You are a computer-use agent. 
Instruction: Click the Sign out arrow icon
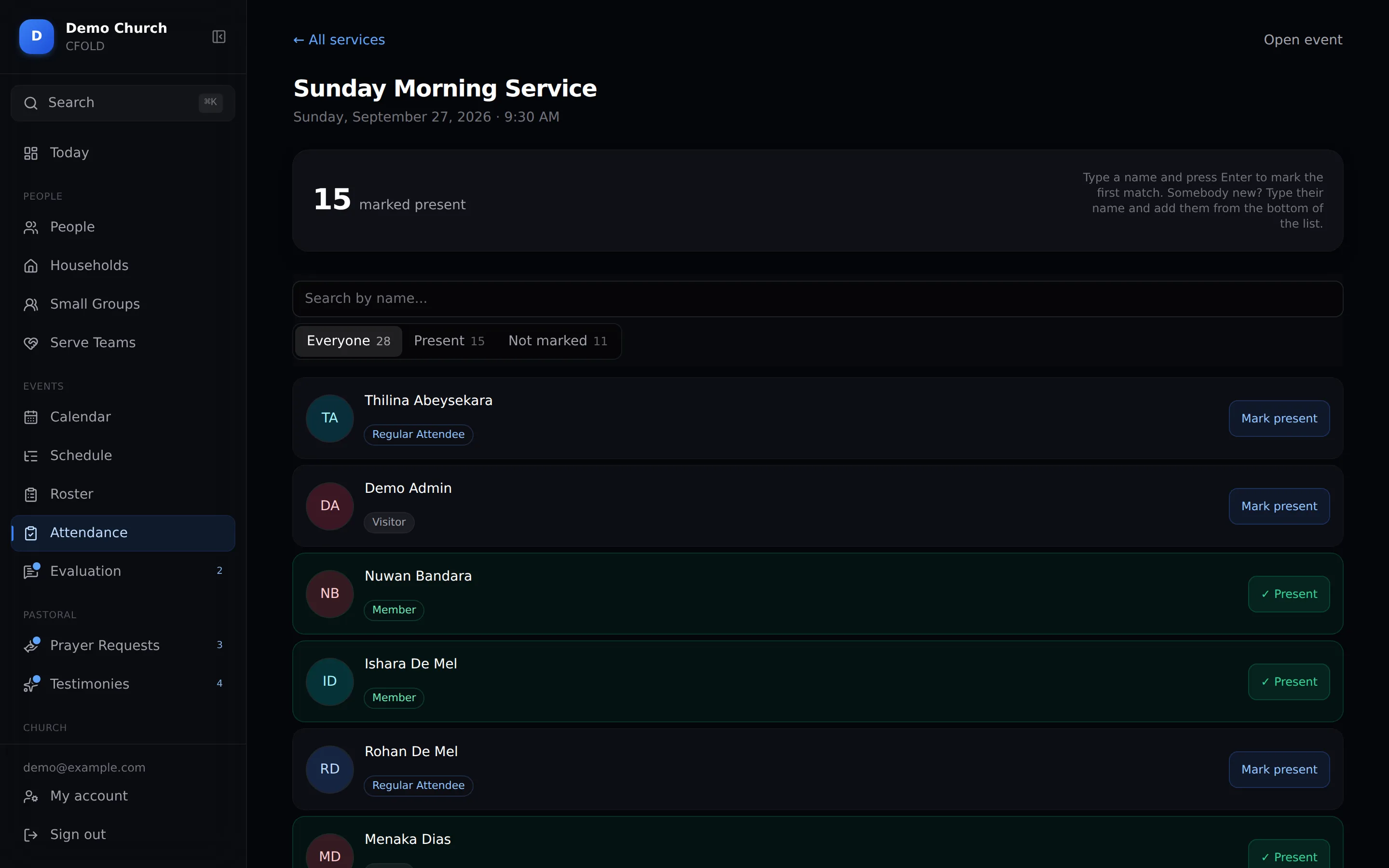[31, 835]
